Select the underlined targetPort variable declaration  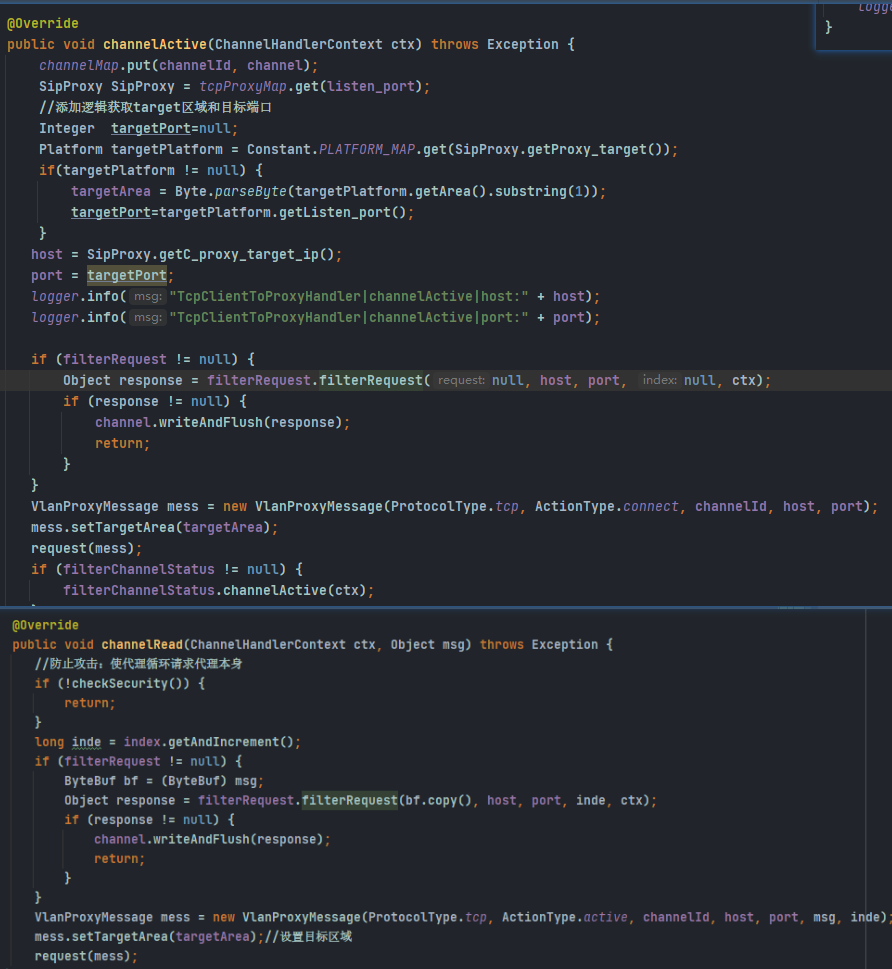(150, 128)
